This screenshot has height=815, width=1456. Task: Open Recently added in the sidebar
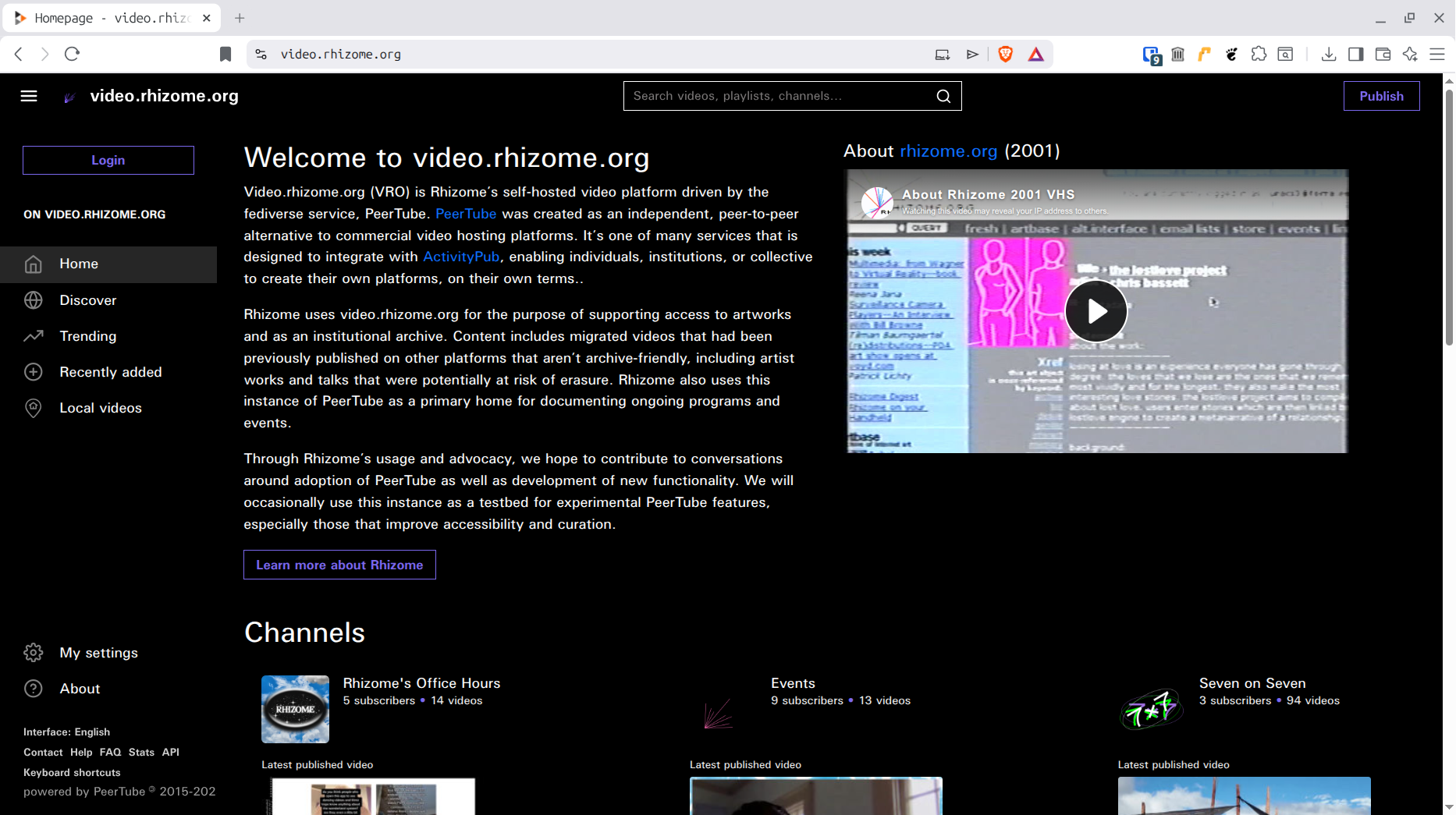108,372
